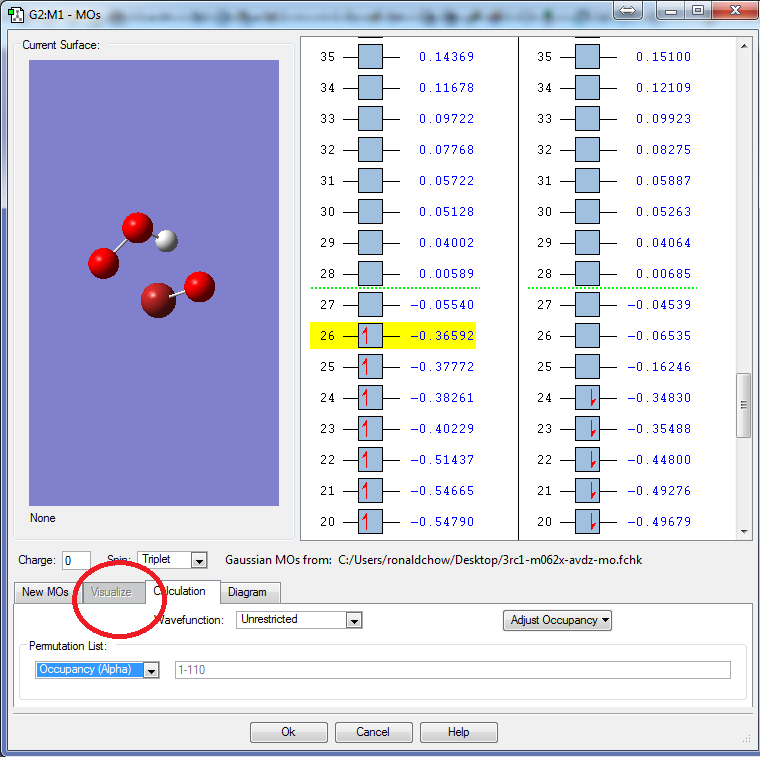
Task: Open the Occupancy (Alpha) permutation dropdown
Action: pyautogui.click(x=151, y=670)
